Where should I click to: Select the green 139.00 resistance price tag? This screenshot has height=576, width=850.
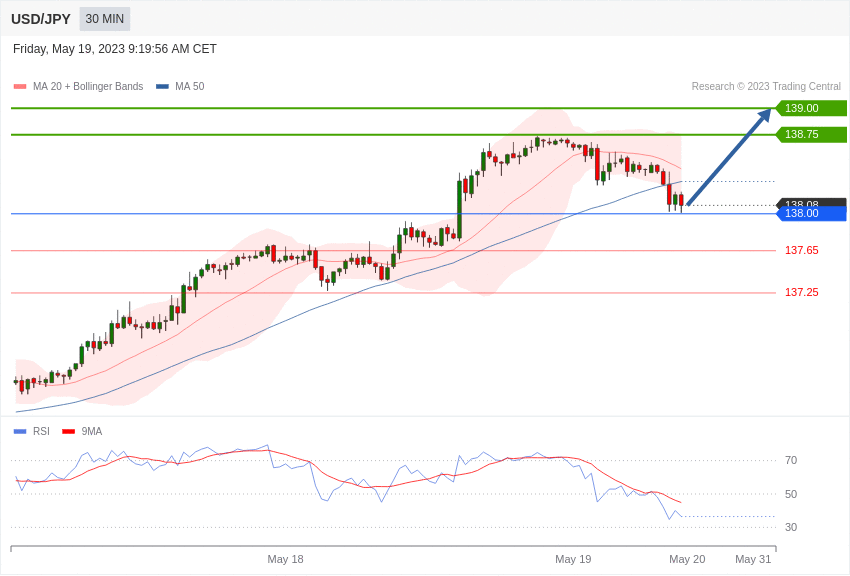pos(811,108)
